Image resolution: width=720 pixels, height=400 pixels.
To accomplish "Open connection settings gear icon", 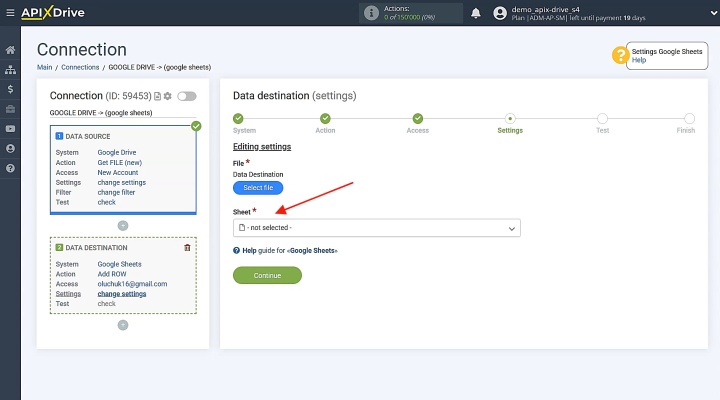I will tap(168, 96).
